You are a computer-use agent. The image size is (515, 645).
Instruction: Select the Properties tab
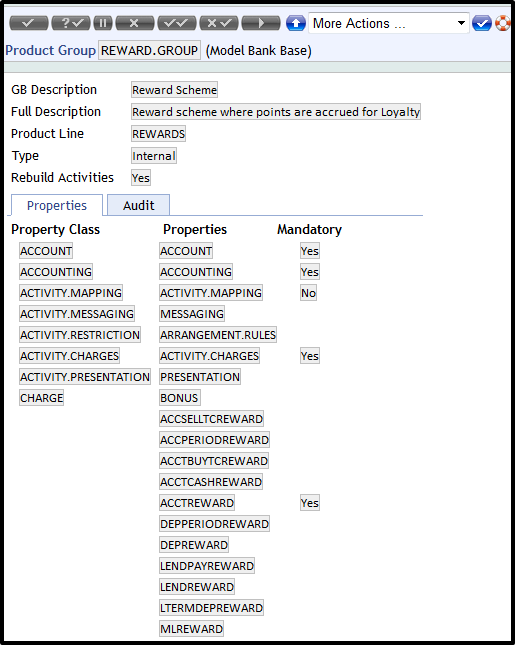(x=57, y=205)
